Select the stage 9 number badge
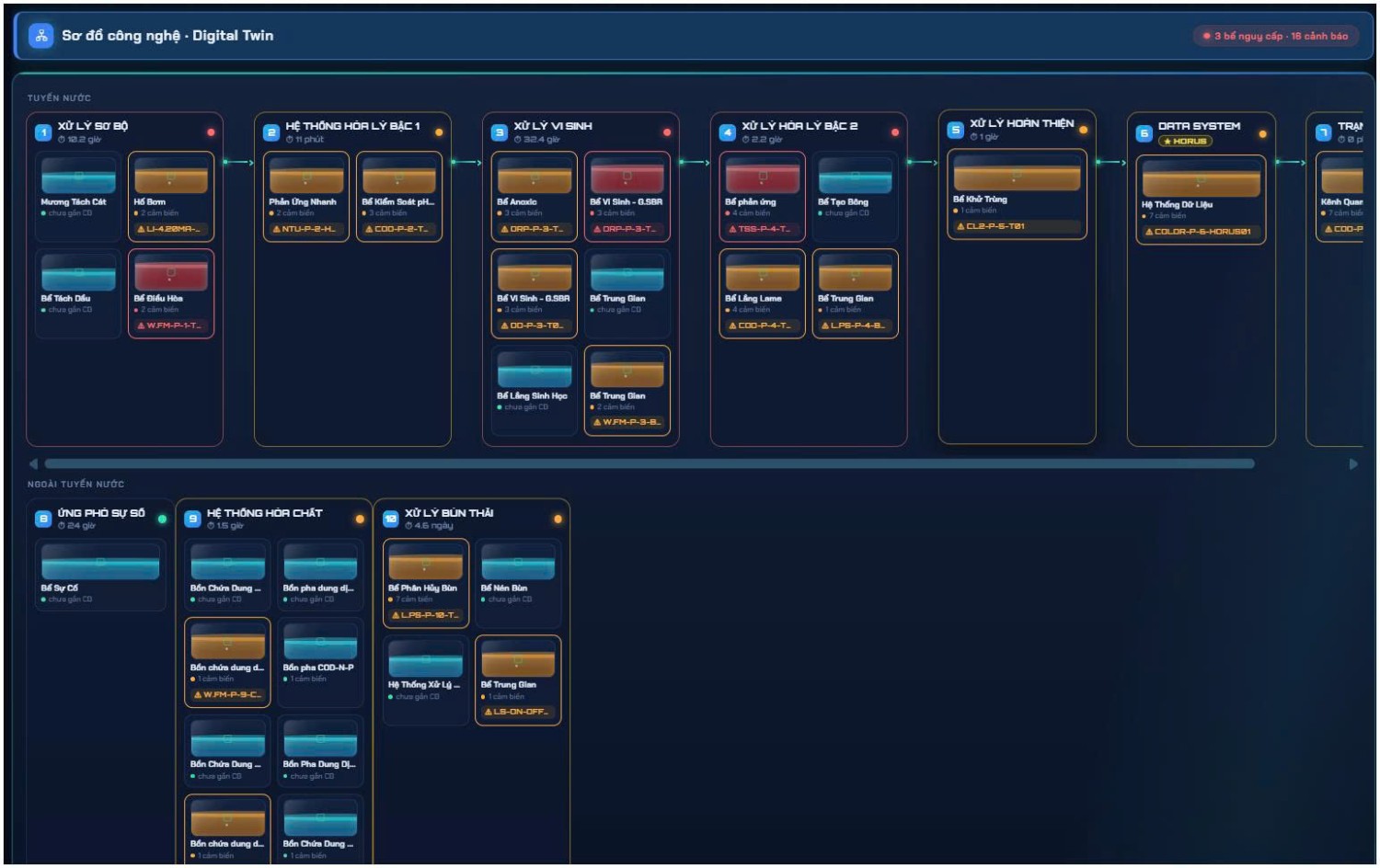This screenshot has width=1380, height=868. point(192,519)
